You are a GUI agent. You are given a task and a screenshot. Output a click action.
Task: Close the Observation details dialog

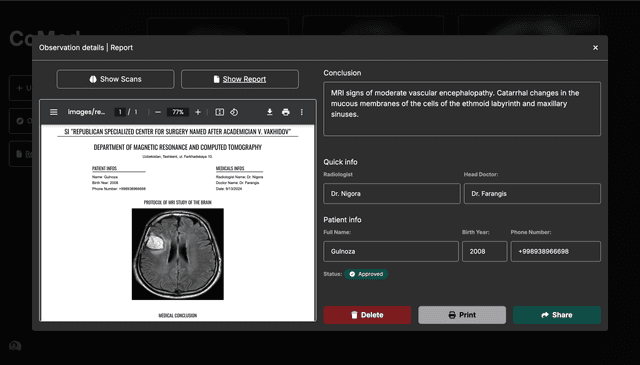pyautogui.click(x=596, y=48)
